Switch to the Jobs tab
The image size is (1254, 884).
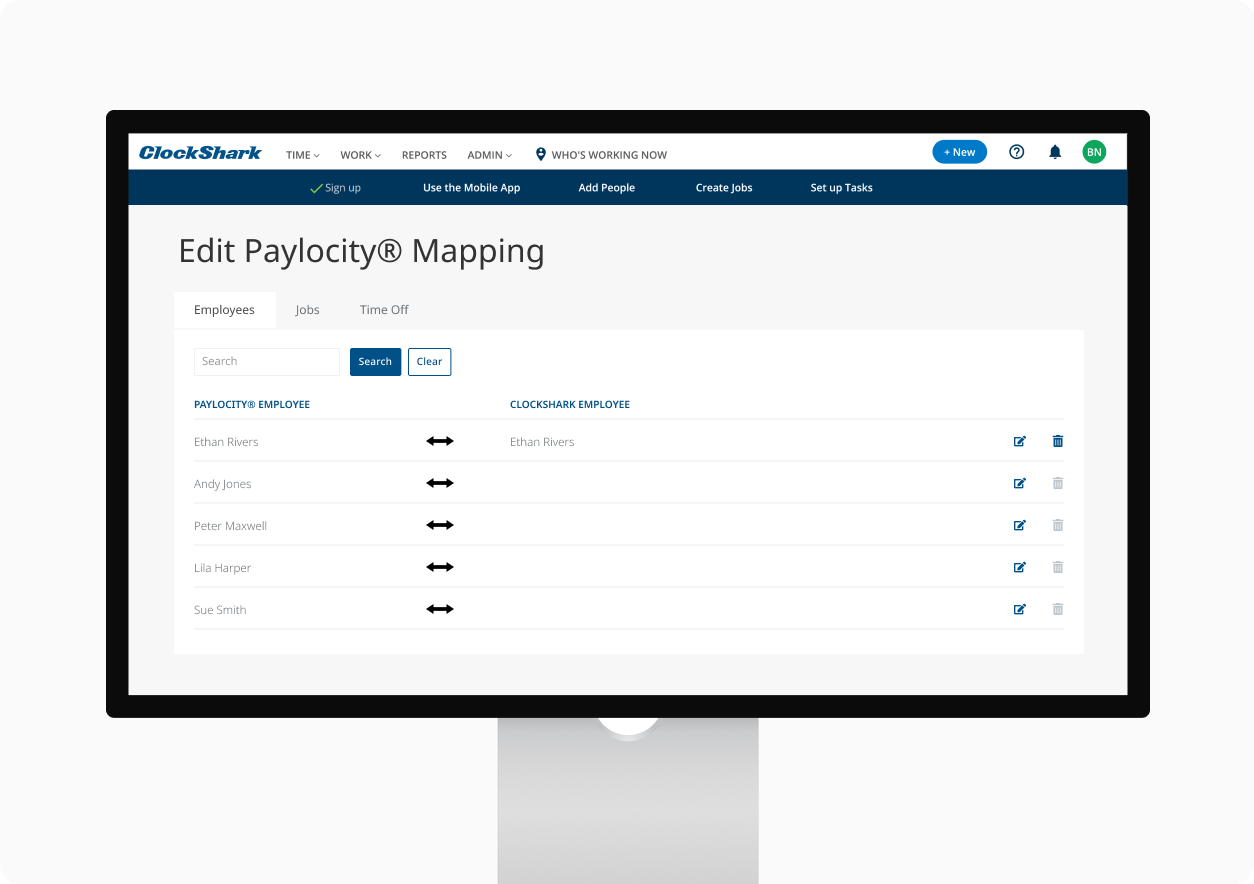(307, 310)
